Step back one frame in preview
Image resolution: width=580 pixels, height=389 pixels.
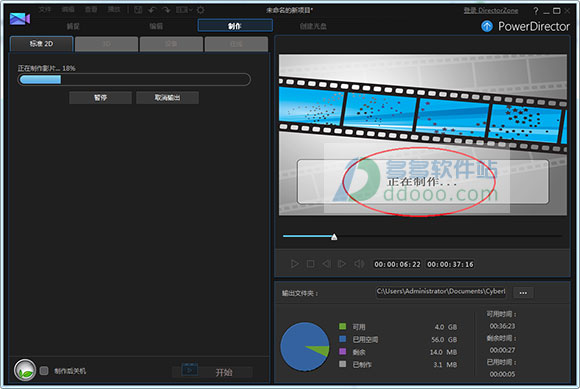point(326,264)
